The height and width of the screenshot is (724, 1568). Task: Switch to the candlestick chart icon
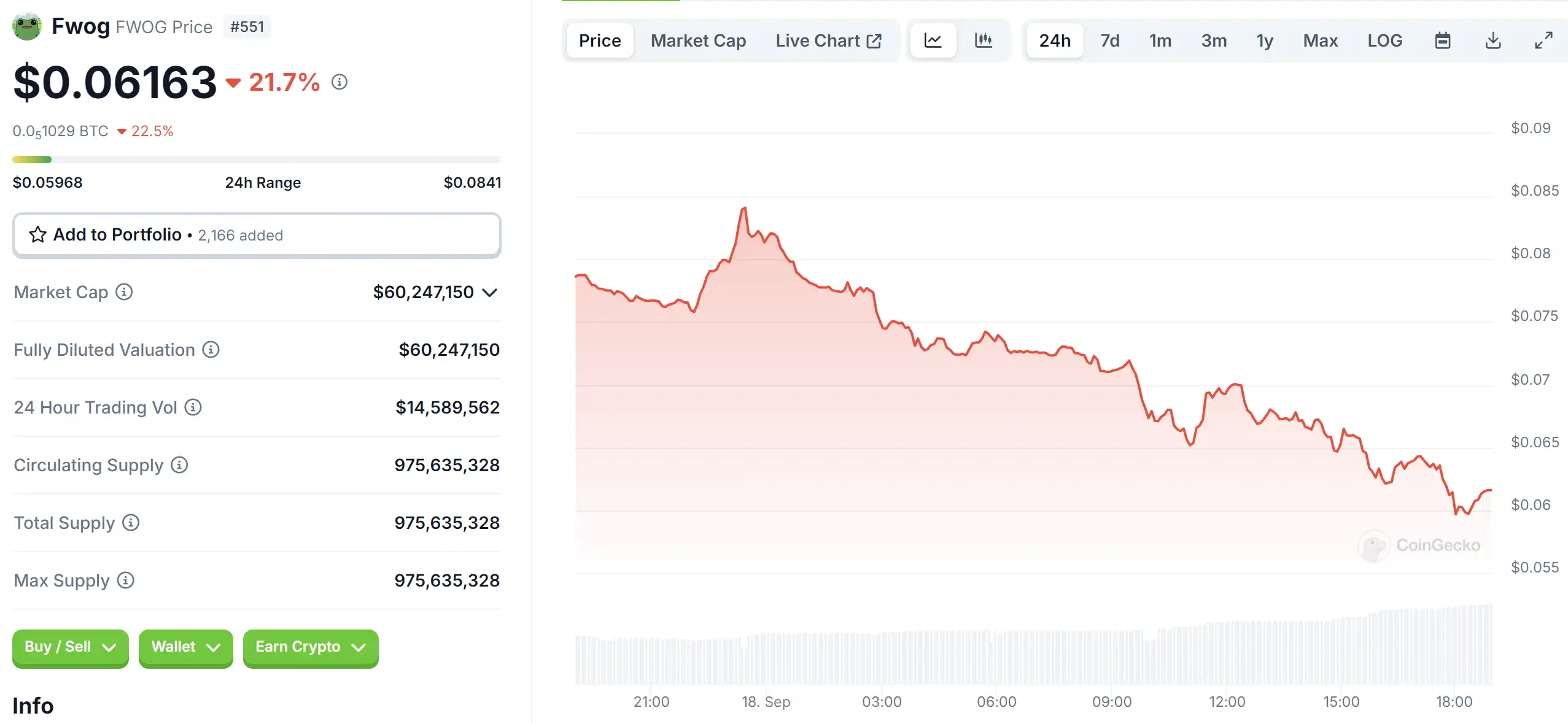click(983, 40)
